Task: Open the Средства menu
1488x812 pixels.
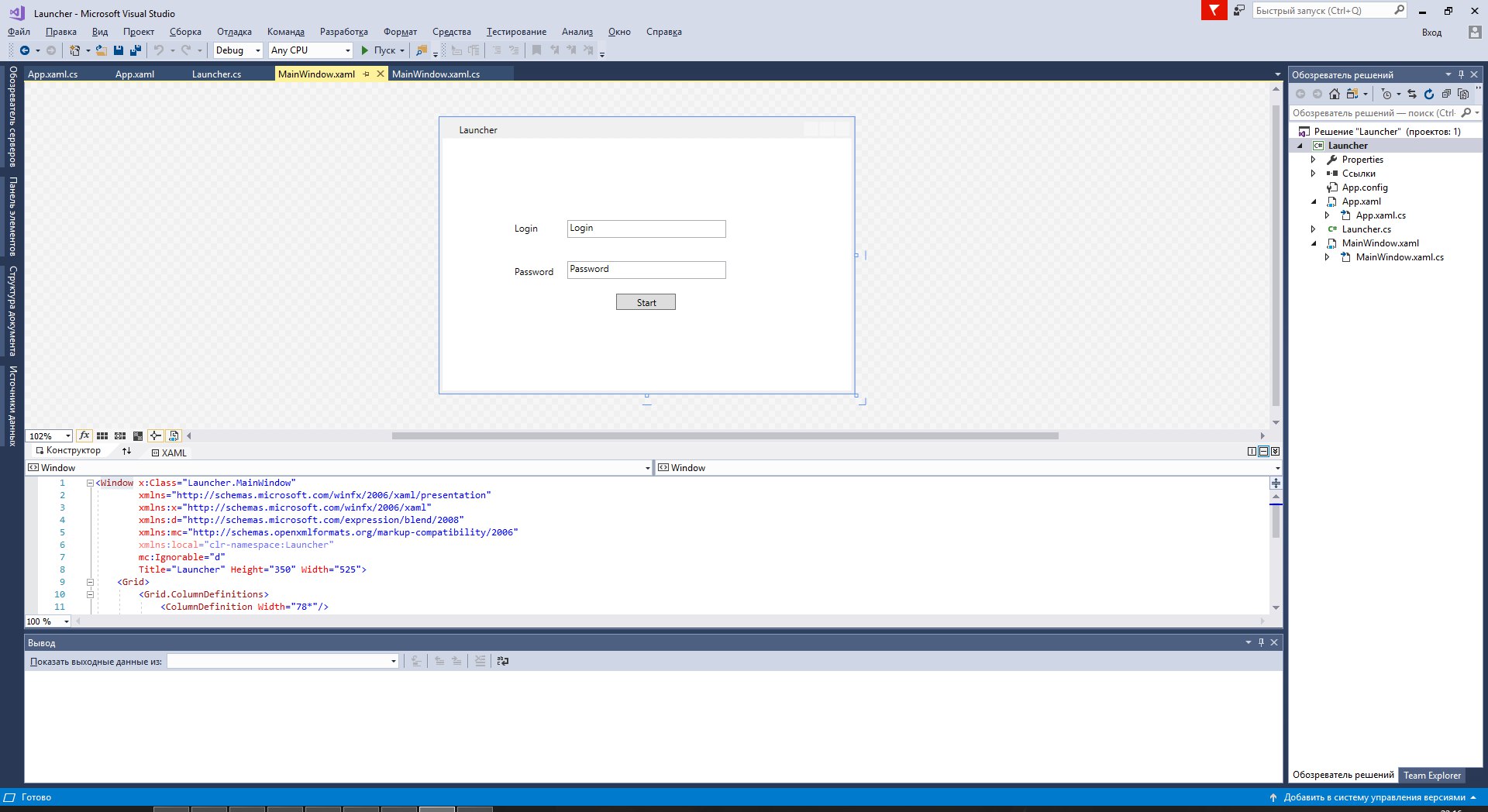Action: tap(451, 32)
